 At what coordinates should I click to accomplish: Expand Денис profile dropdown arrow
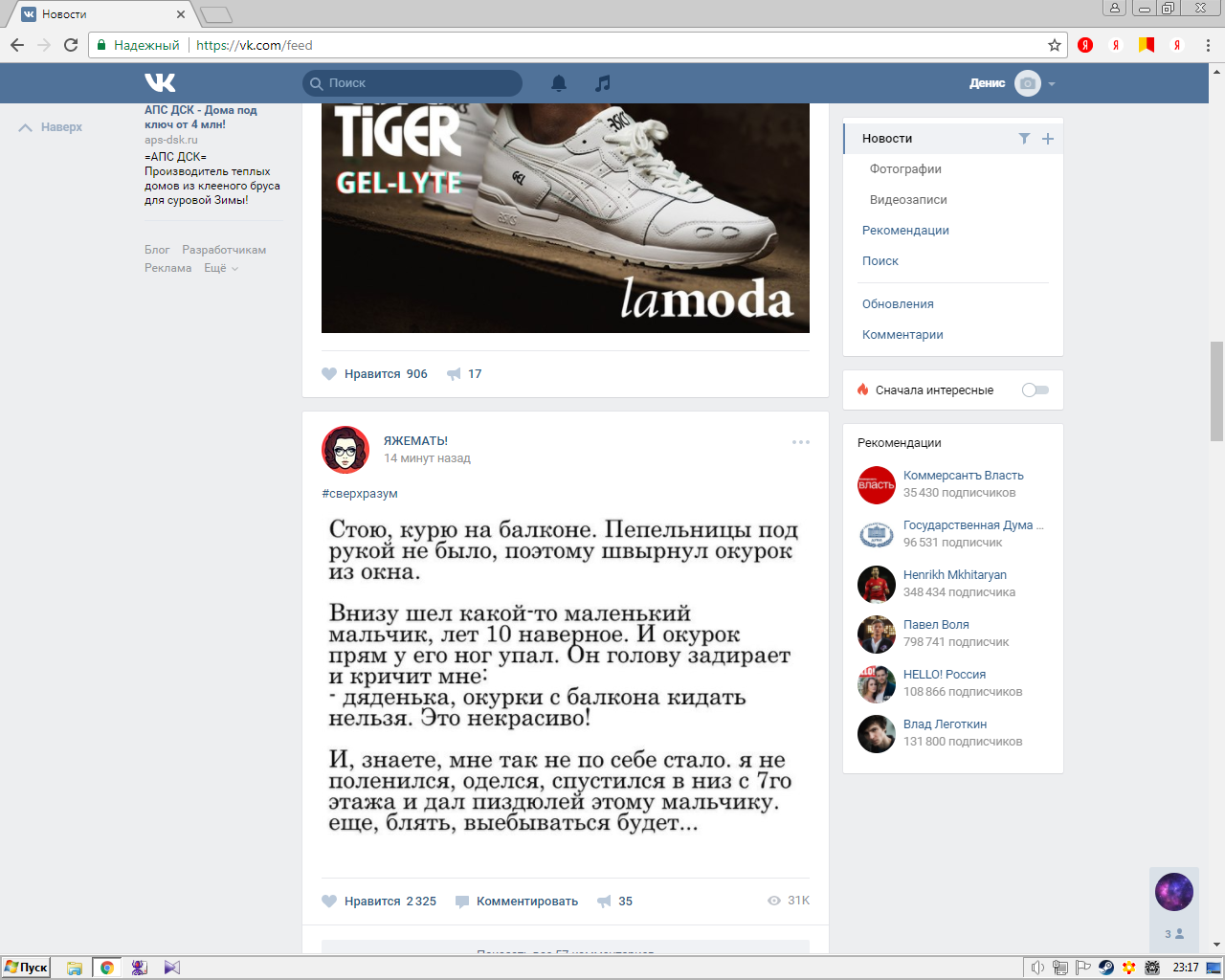[x=1052, y=84]
